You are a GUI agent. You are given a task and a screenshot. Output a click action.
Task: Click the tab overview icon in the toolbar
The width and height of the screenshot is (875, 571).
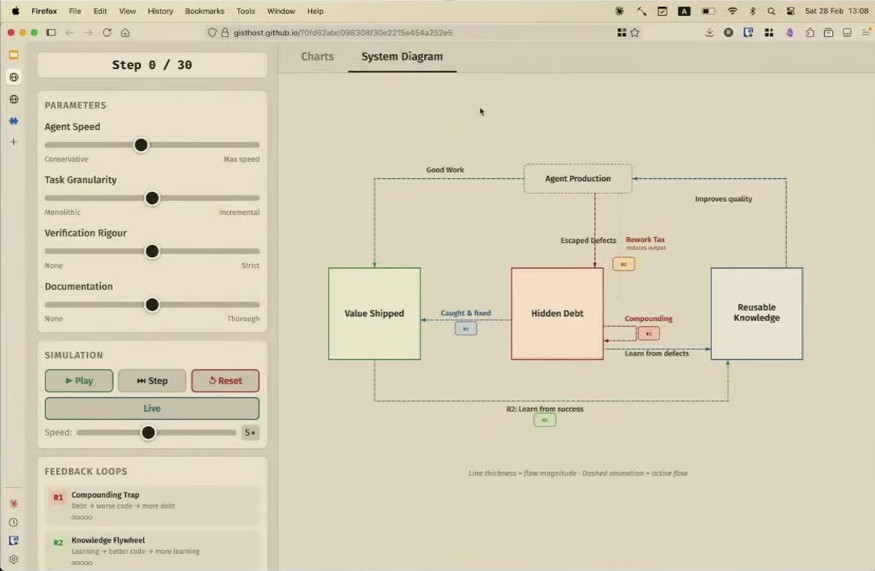pyautogui.click(x=829, y=32)
